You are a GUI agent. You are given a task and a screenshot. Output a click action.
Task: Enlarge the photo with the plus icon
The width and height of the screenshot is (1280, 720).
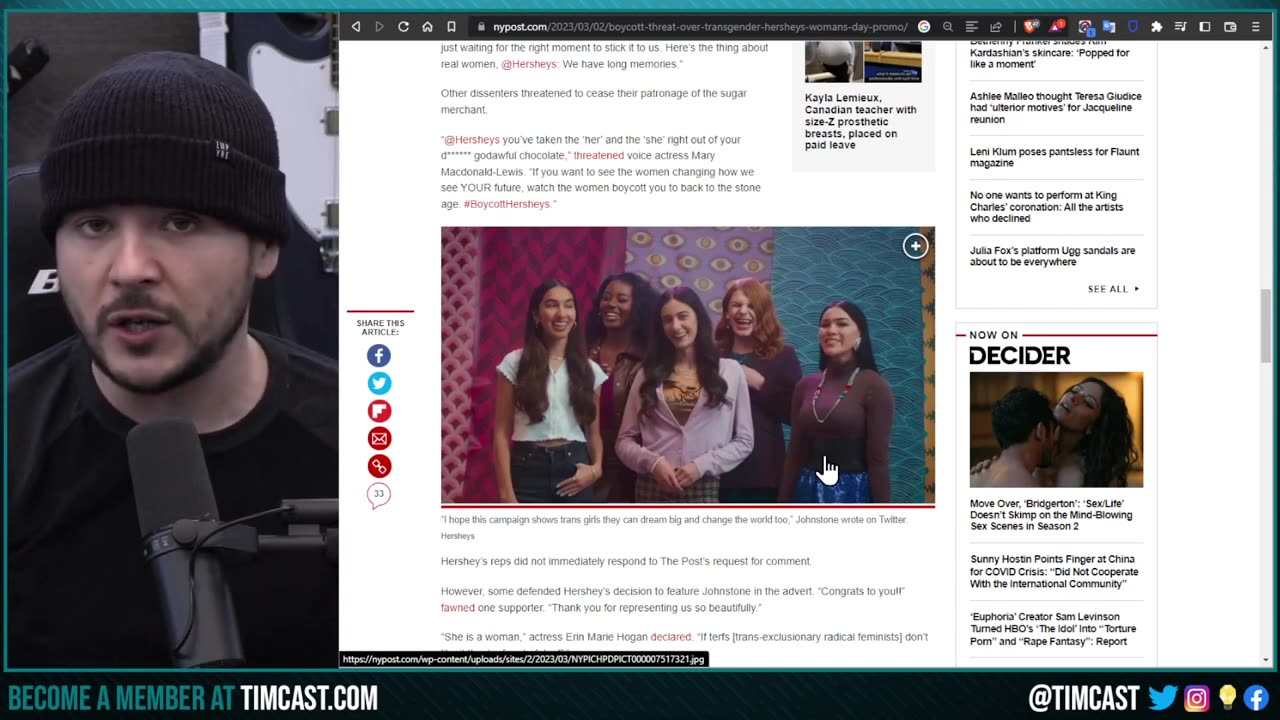(915, 246)
